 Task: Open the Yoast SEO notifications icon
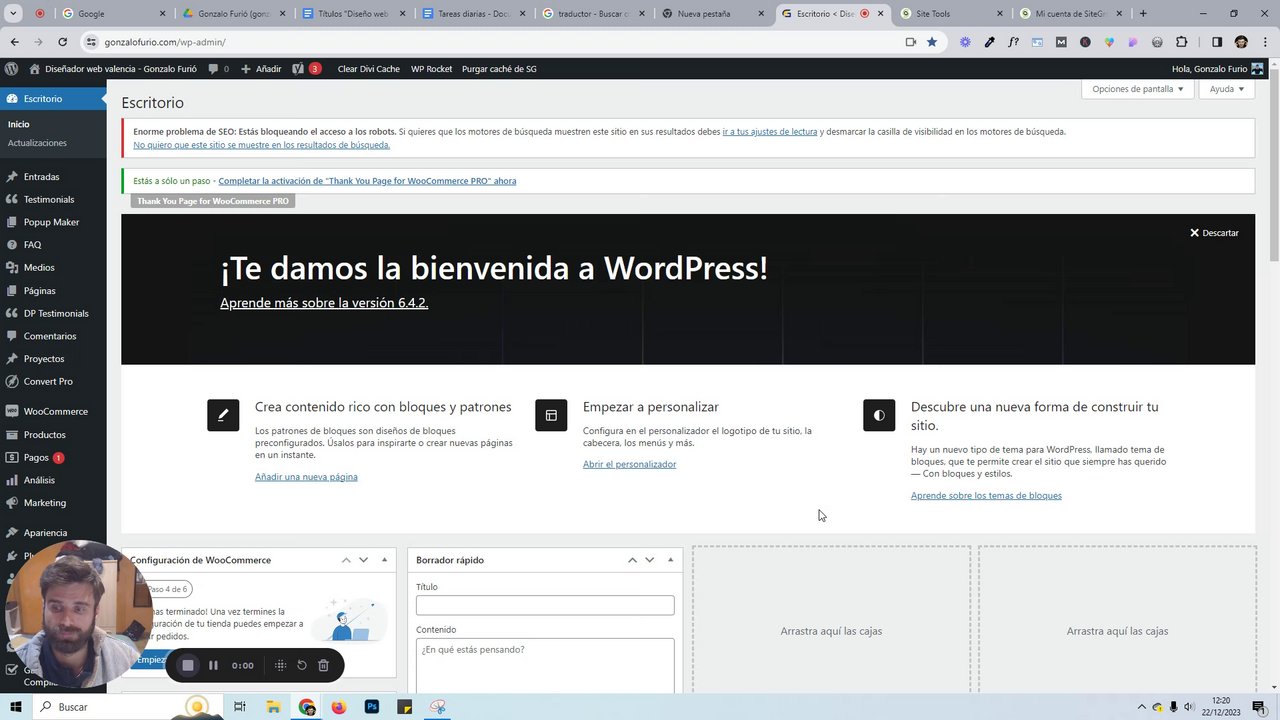tap(306, 69)
